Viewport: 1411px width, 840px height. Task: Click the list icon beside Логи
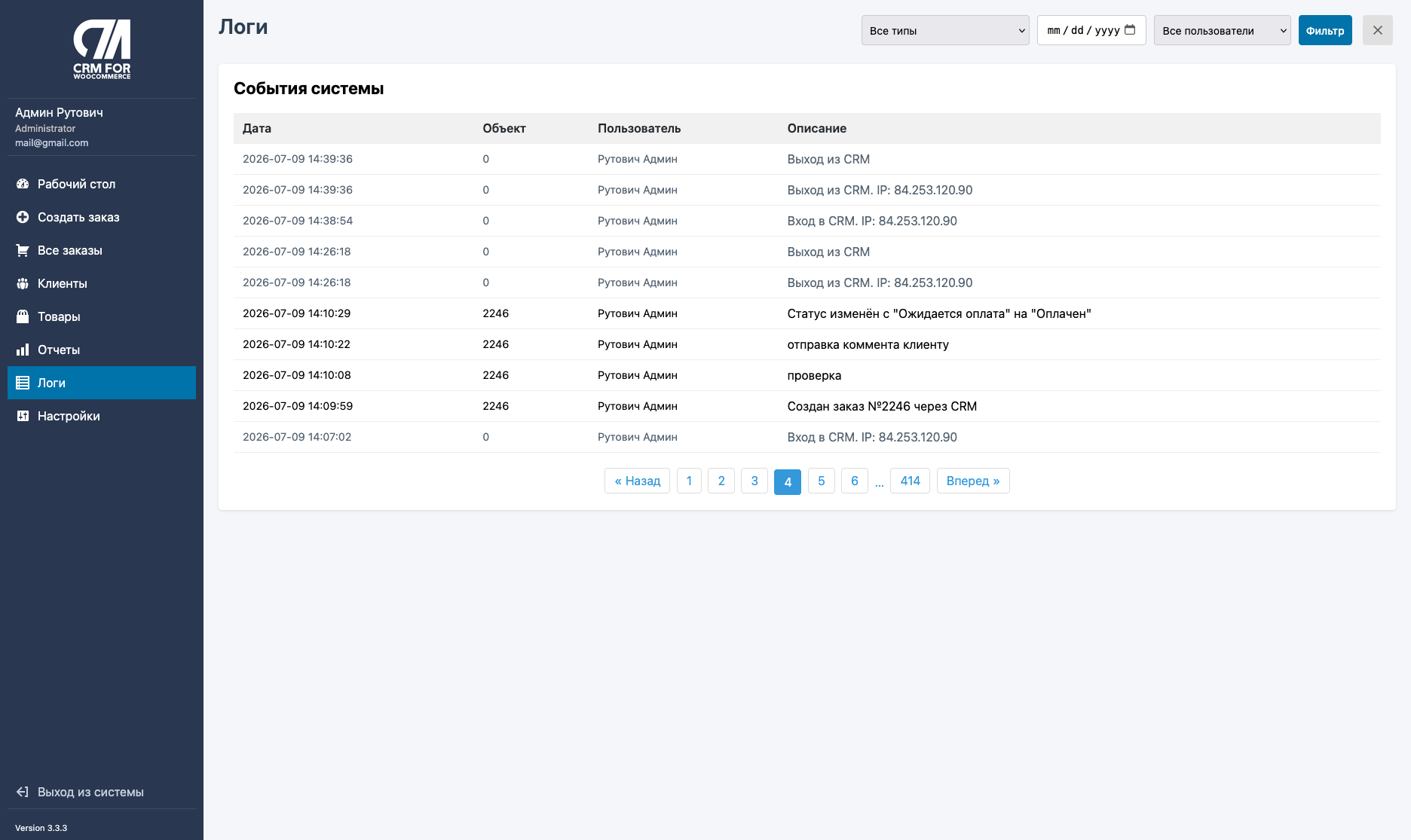pos(23,383)
